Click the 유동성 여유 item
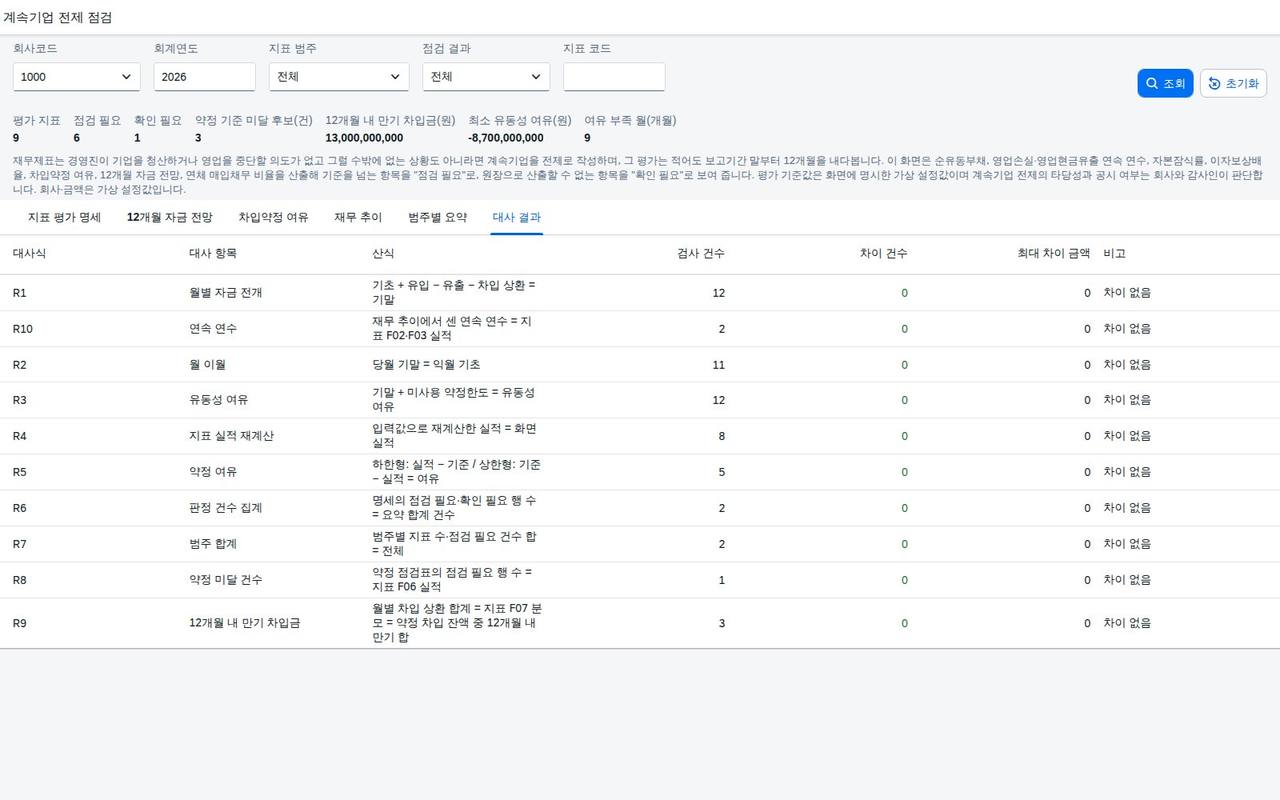The image size is (1280, 800). coord(219,400)
